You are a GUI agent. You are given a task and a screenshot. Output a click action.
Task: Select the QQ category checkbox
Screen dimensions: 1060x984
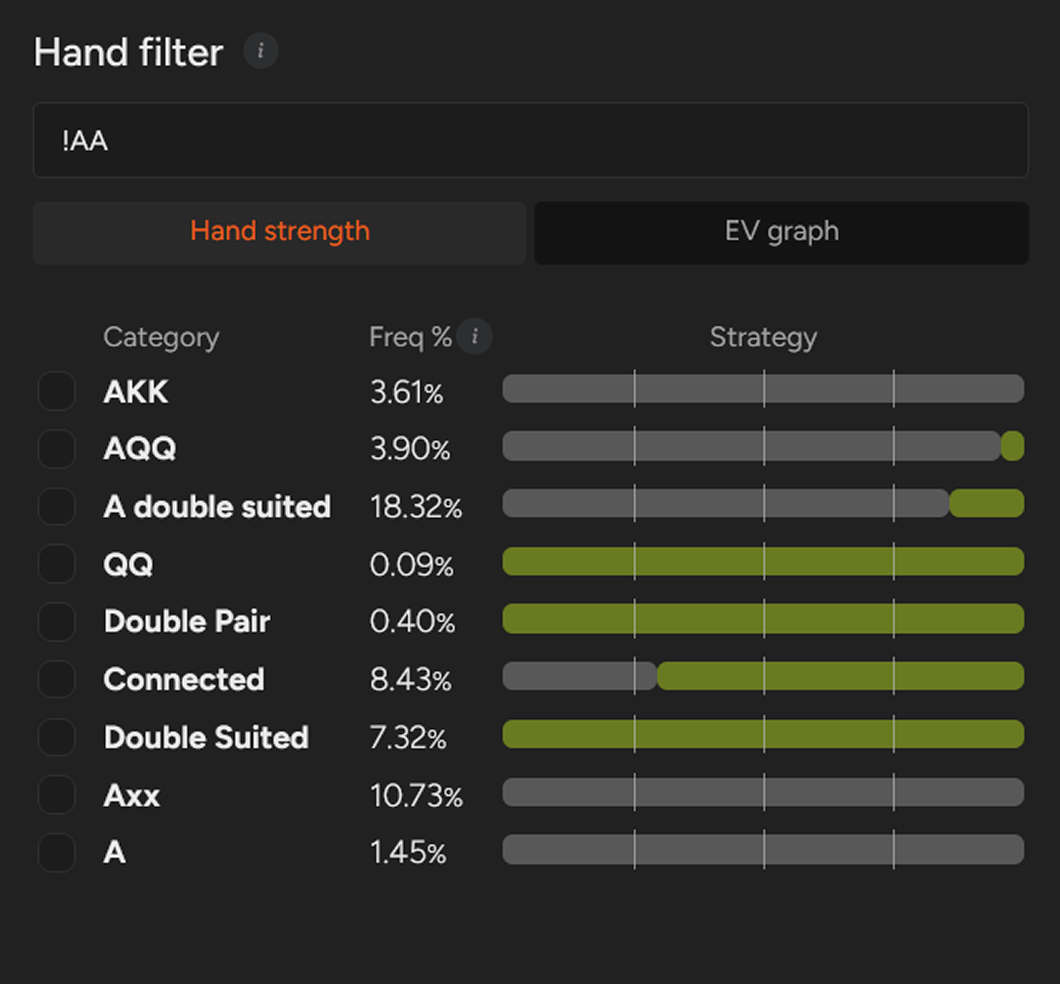(x=56, y=565)
